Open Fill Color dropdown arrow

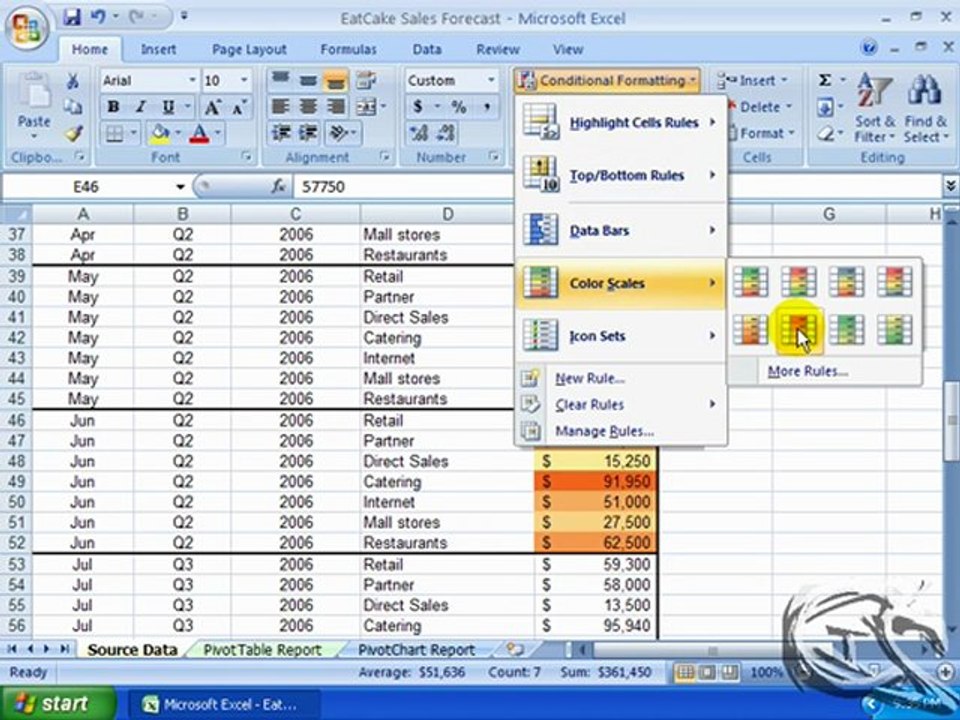(x=178, y=133)
